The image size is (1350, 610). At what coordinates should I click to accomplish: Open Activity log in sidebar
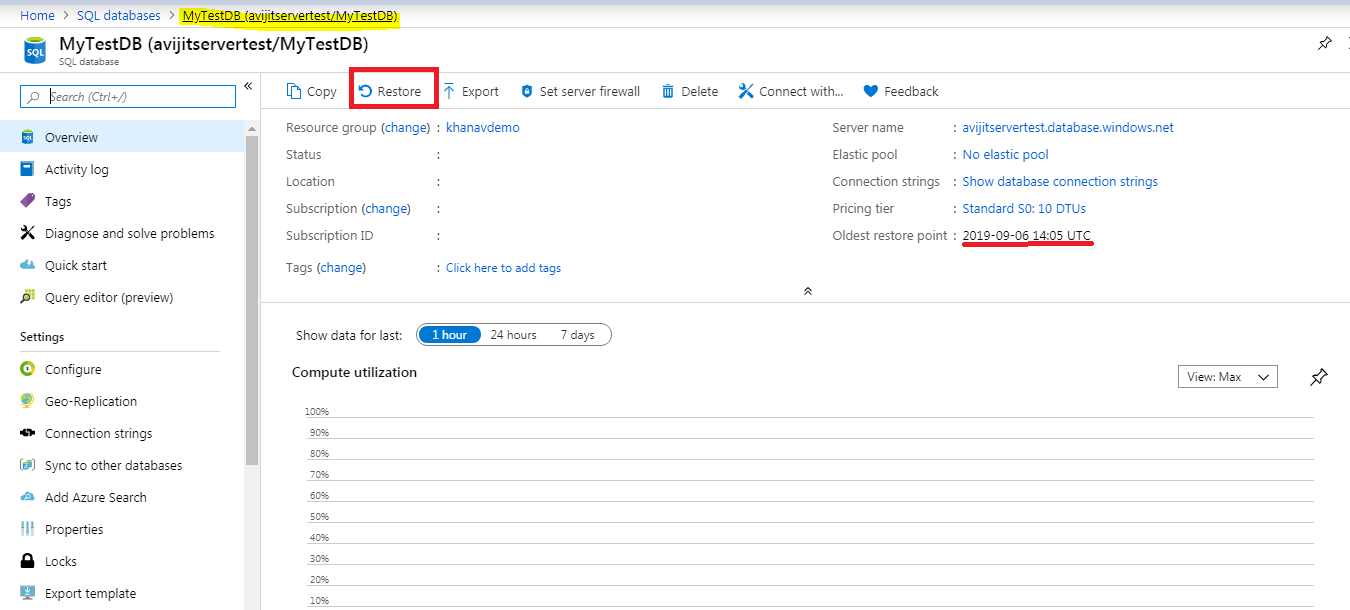pyautogui.click(x=76, y=170)
